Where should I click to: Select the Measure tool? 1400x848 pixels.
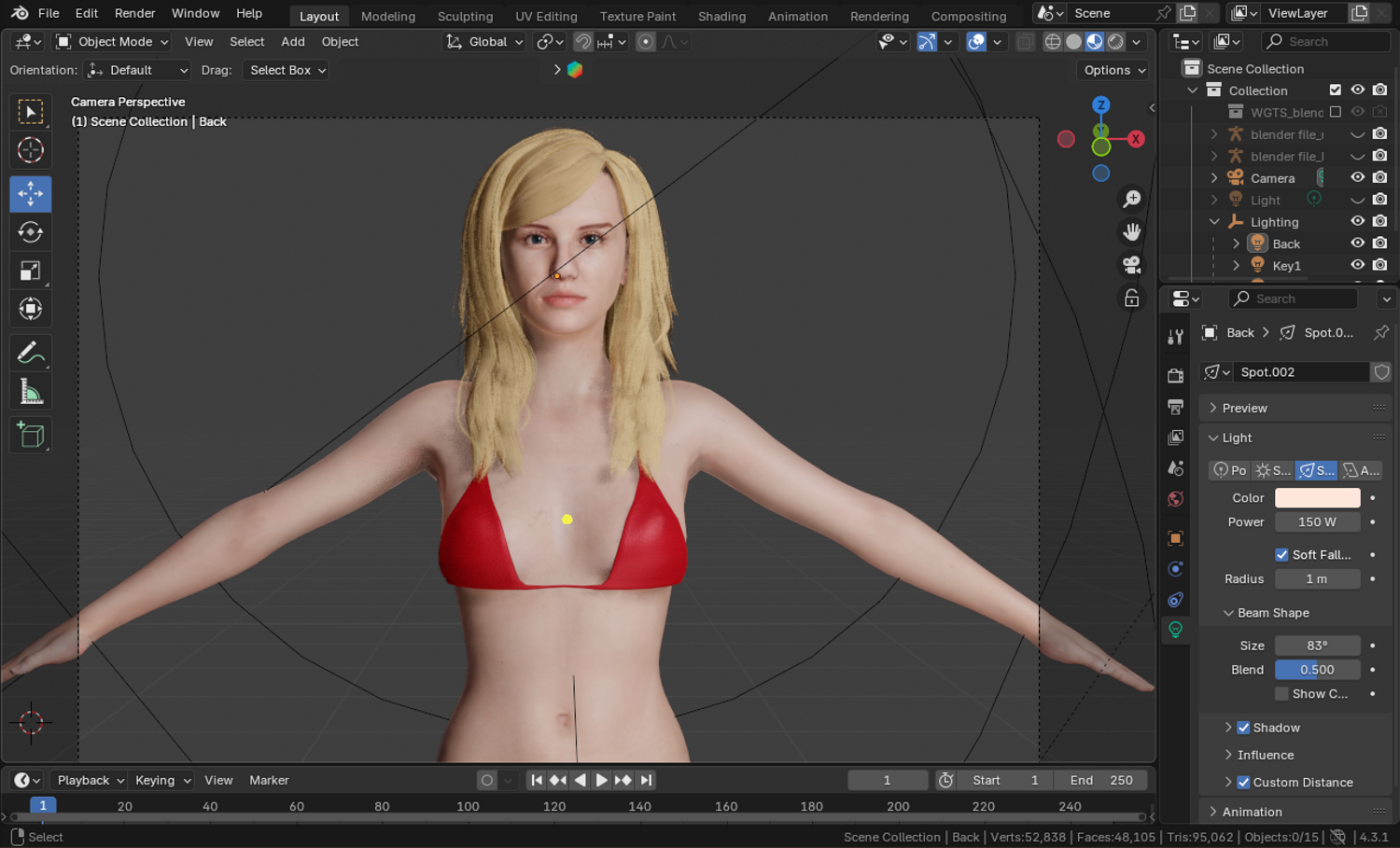click(x=31, y=391)
